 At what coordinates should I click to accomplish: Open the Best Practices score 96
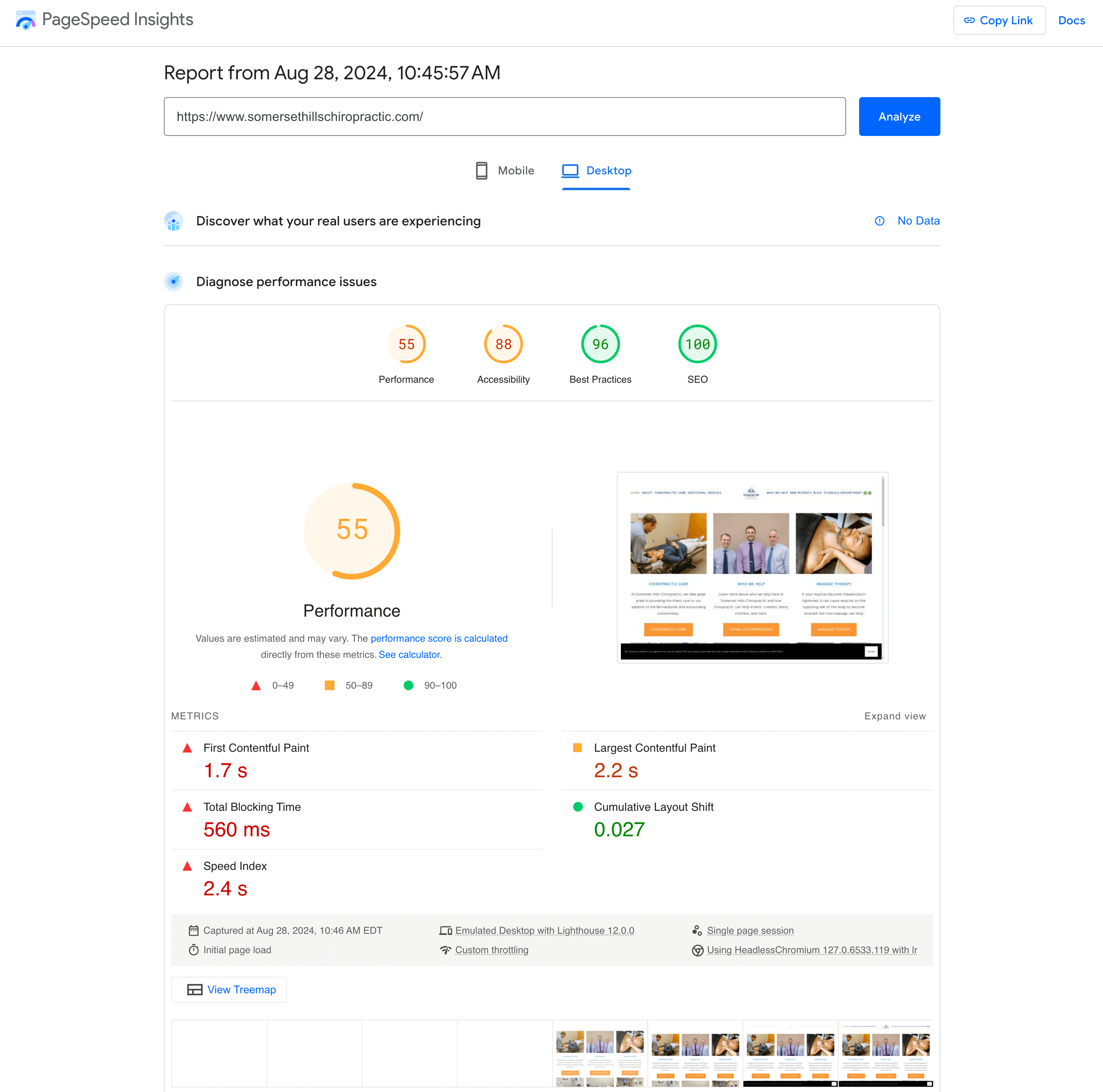tap(600, 344)
